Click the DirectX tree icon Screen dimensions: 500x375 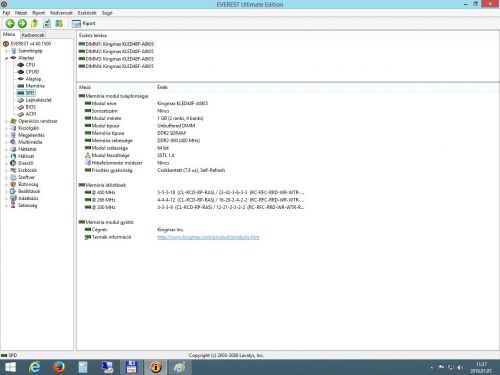tap(13, 163)
